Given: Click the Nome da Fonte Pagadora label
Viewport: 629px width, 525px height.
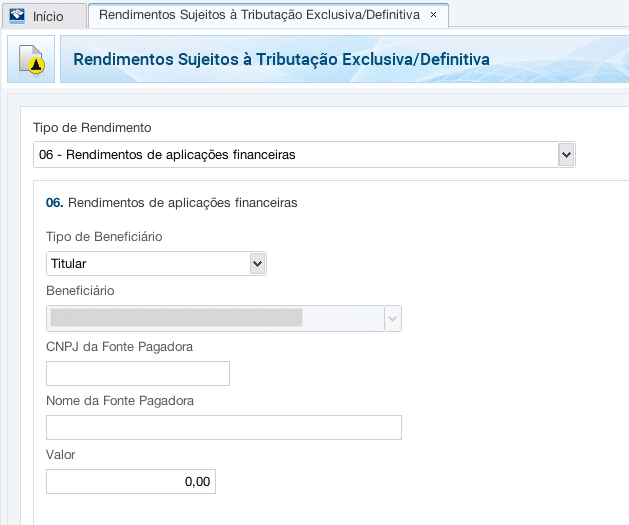Looking at the screenshot, I should pyautogui.click(x=119, y=400).
